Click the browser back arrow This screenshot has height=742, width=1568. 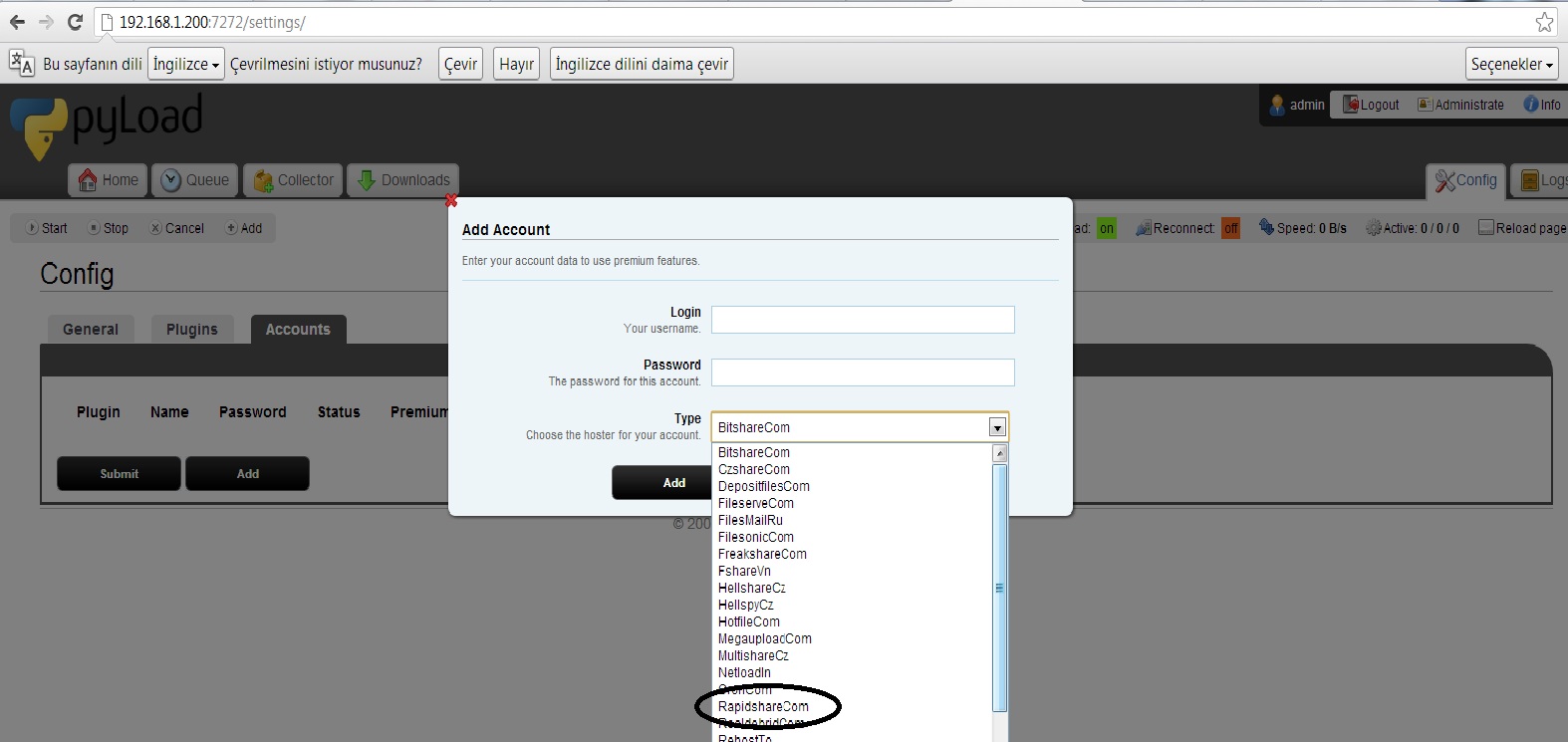point(17,22)
